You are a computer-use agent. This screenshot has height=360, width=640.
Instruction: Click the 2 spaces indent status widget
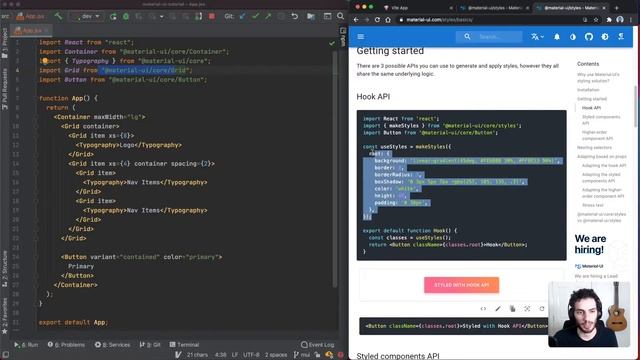276,355
